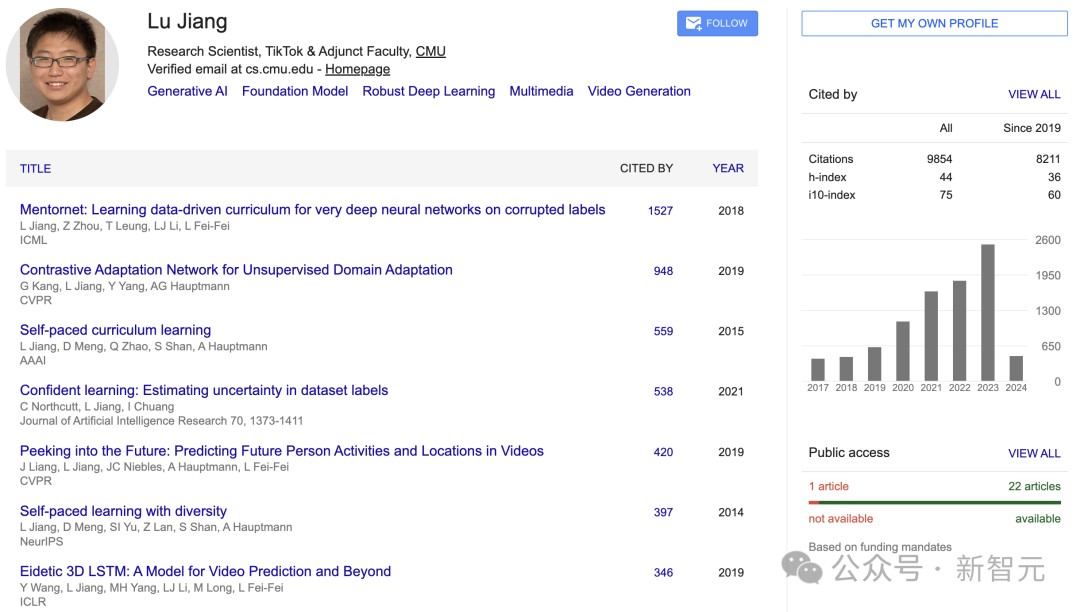The image size is (1080, 612).
Task: Click Lu Jiang's profile photo
Action: click(62, 65)
